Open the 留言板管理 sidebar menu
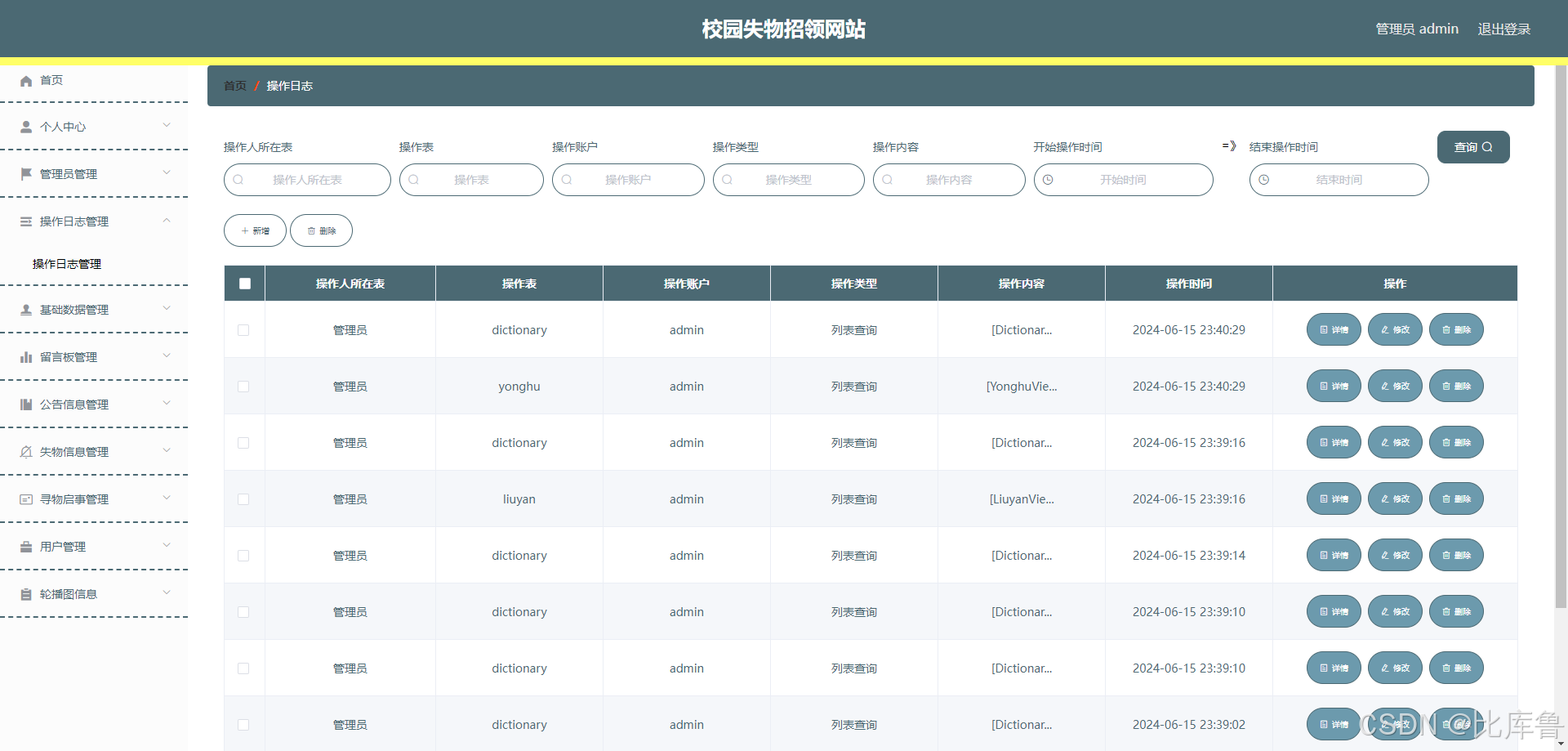This screenshot has width=1568, height=751. tap(94, 357)
